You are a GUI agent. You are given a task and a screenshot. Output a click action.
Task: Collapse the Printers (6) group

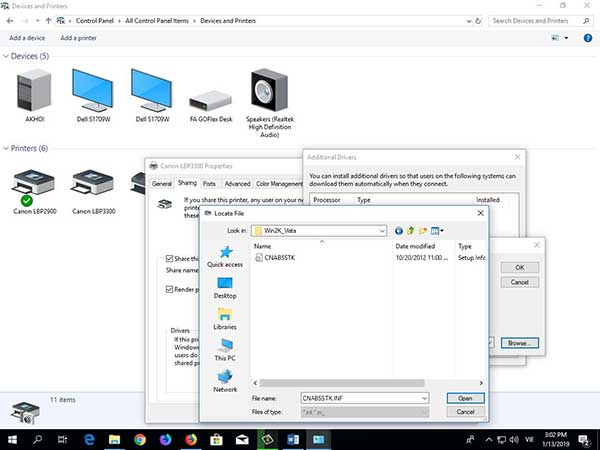click(x=6, y=148)
